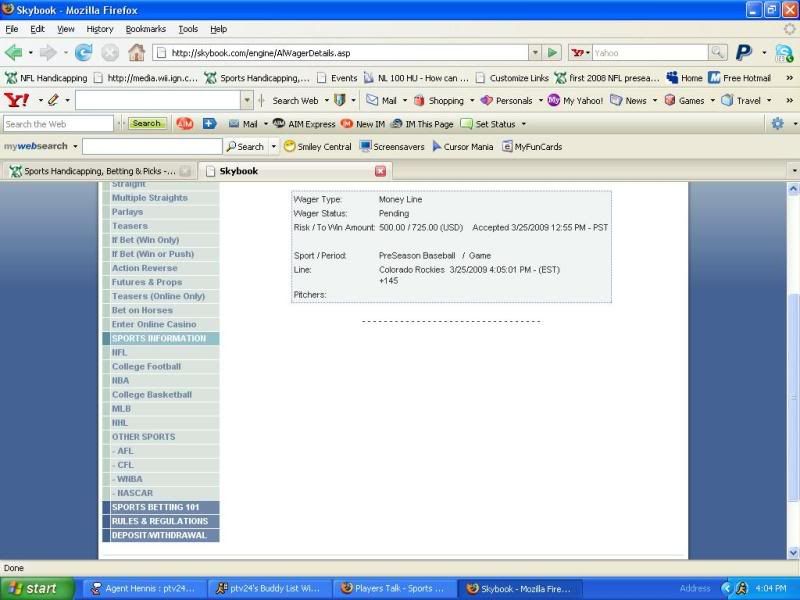Open the Home page icon

coord(136,53)
